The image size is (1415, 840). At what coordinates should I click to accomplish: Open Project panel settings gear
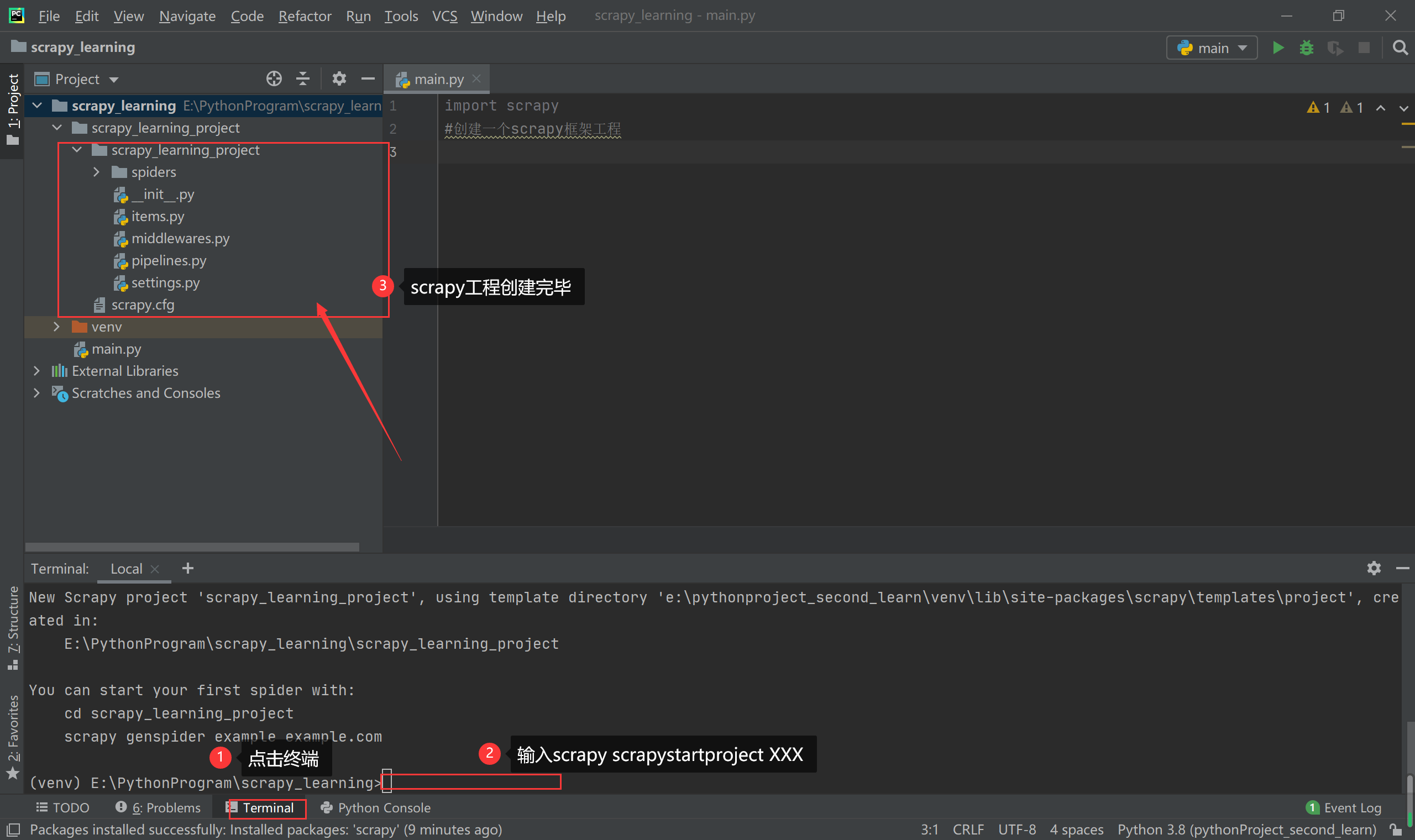coord(338,78)
